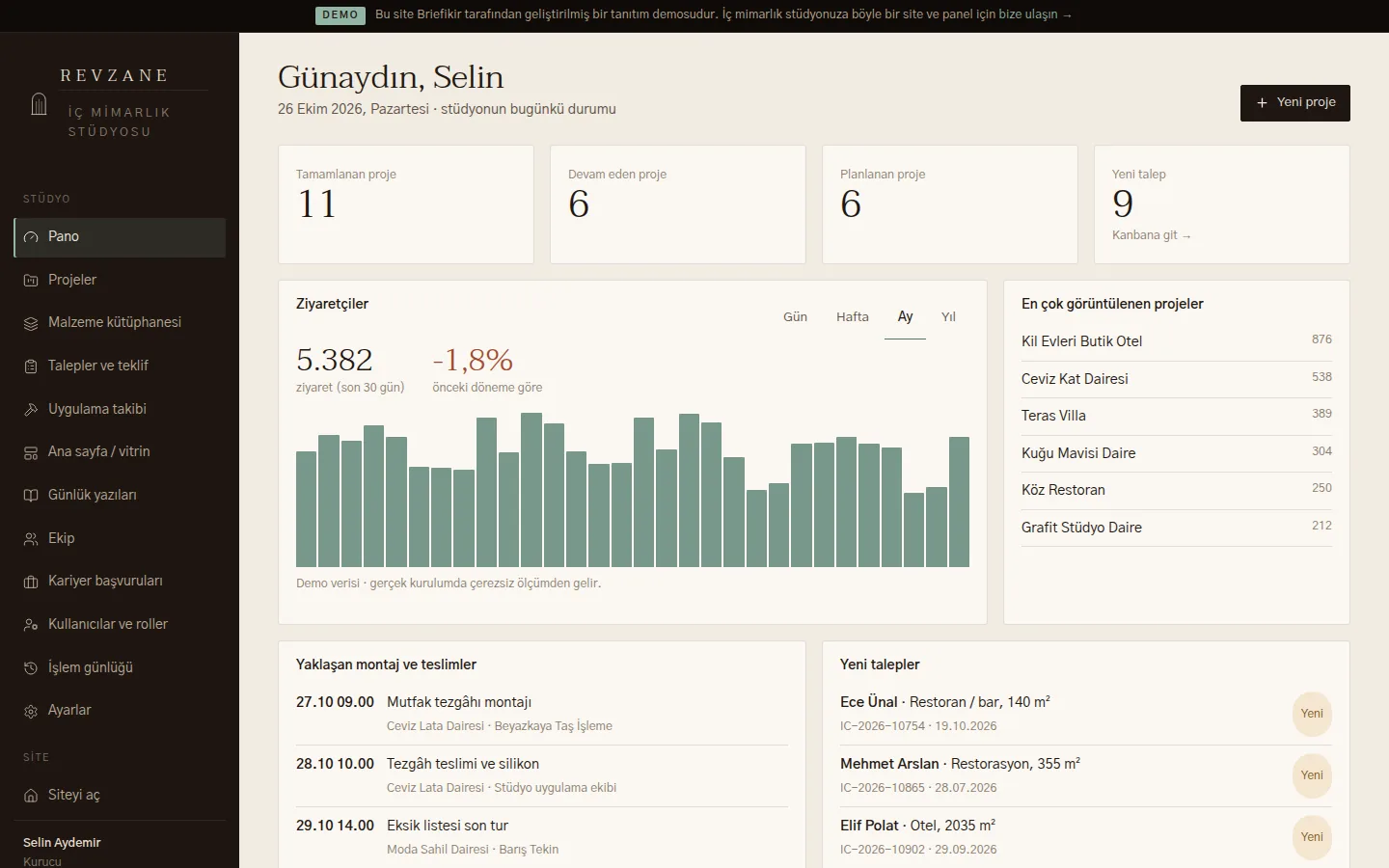Click the Kullanıcılar ve roller icon
Viewport: 1389px width, 868px height.
pos(31,625)
